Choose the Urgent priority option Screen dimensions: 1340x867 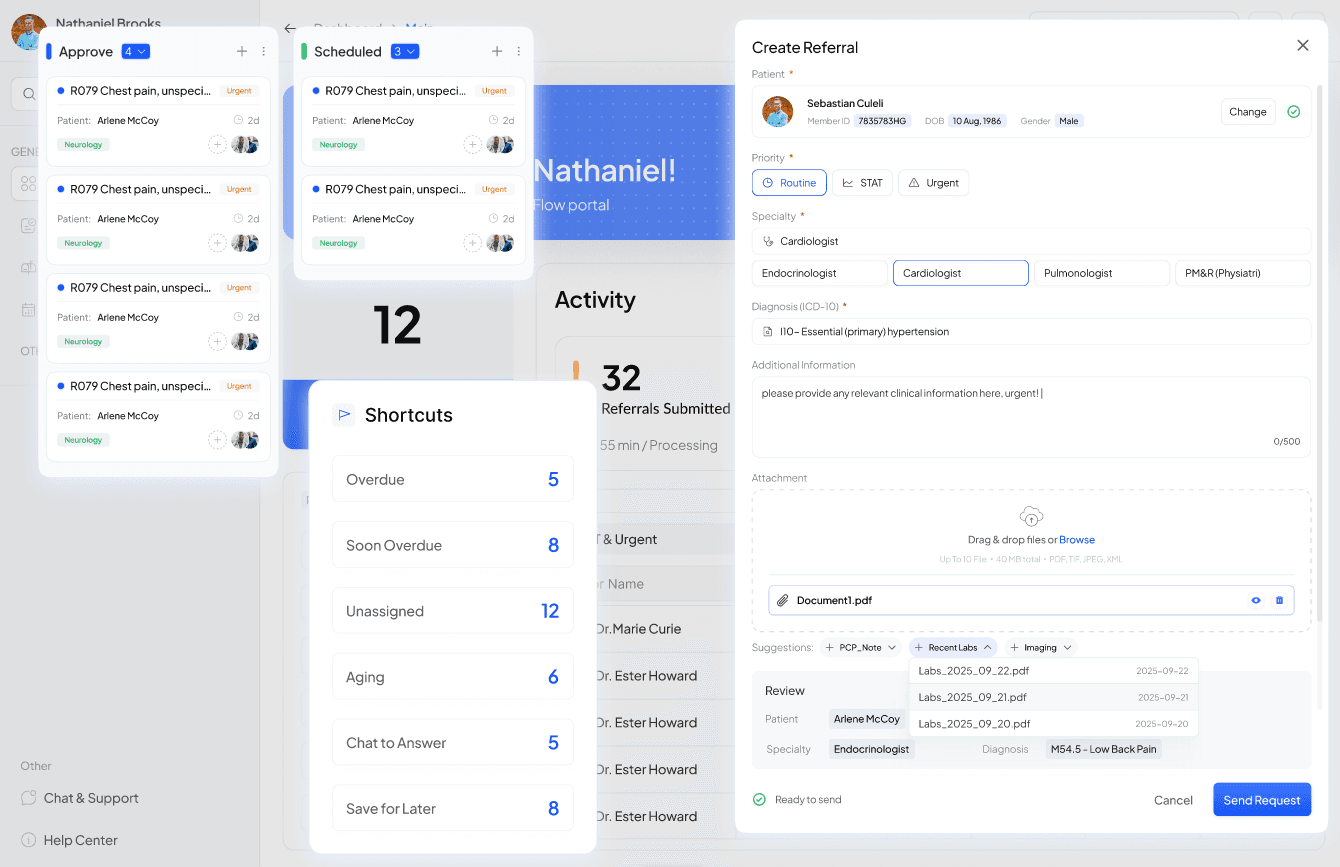[933, 183]
